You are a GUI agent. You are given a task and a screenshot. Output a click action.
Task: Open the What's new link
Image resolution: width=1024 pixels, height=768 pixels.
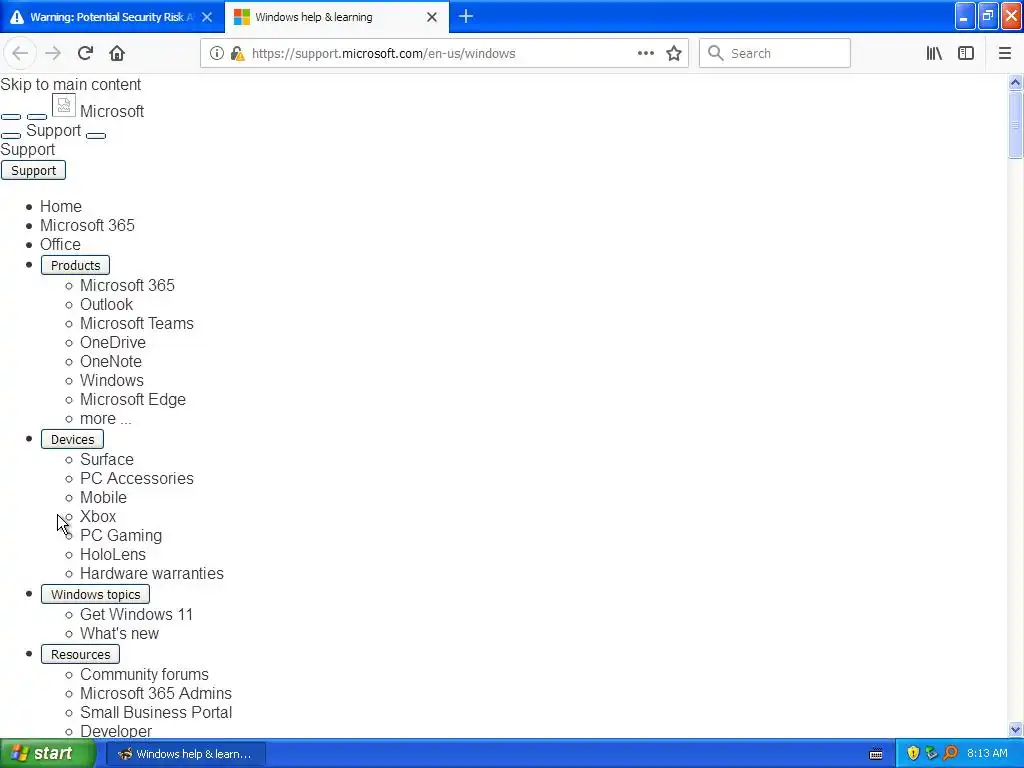point(120,633)
